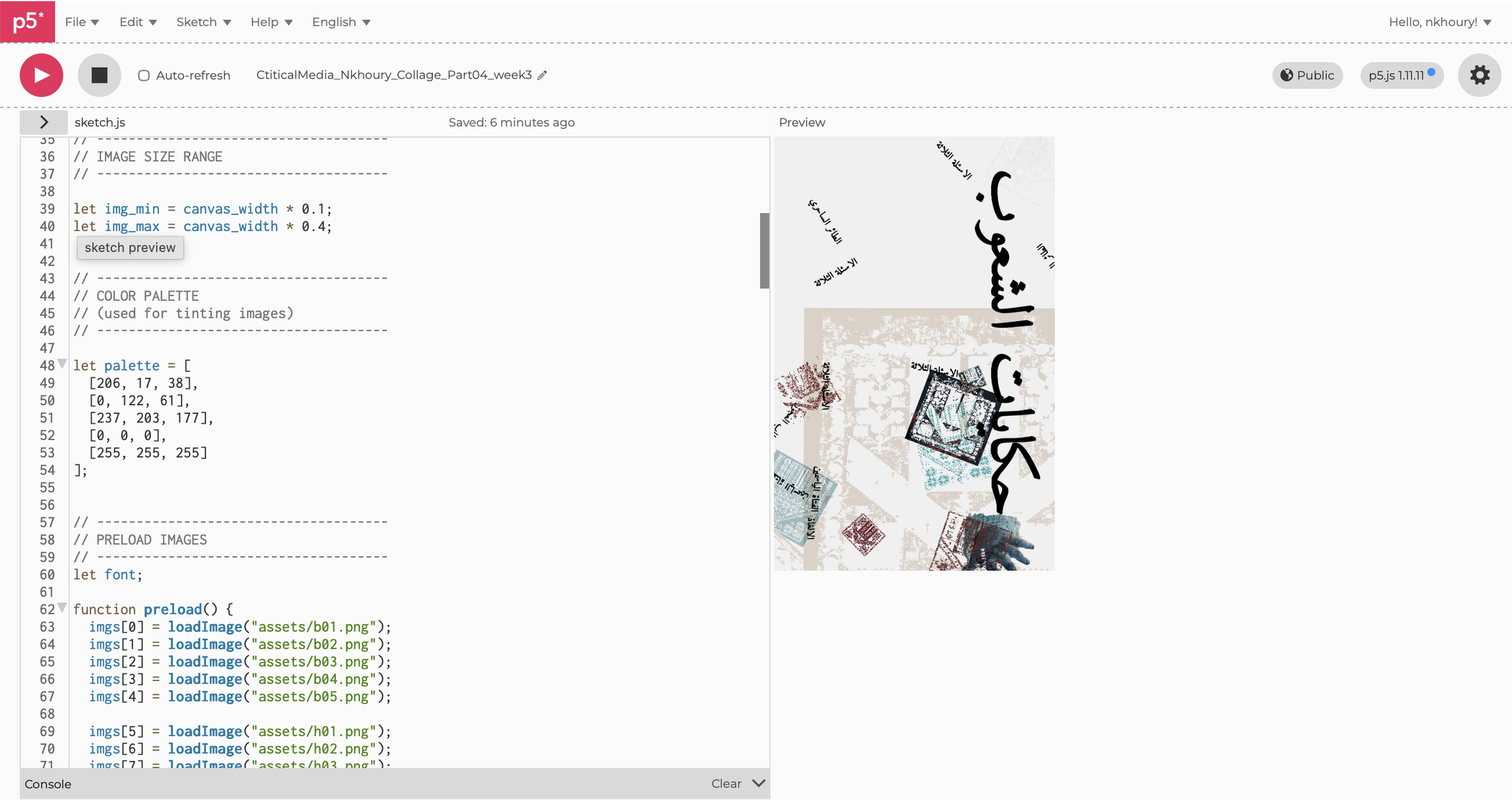Open the Edit menu
Image resolution: width=1512 pixels, height=800 pixels.
[x=138, y=22]
